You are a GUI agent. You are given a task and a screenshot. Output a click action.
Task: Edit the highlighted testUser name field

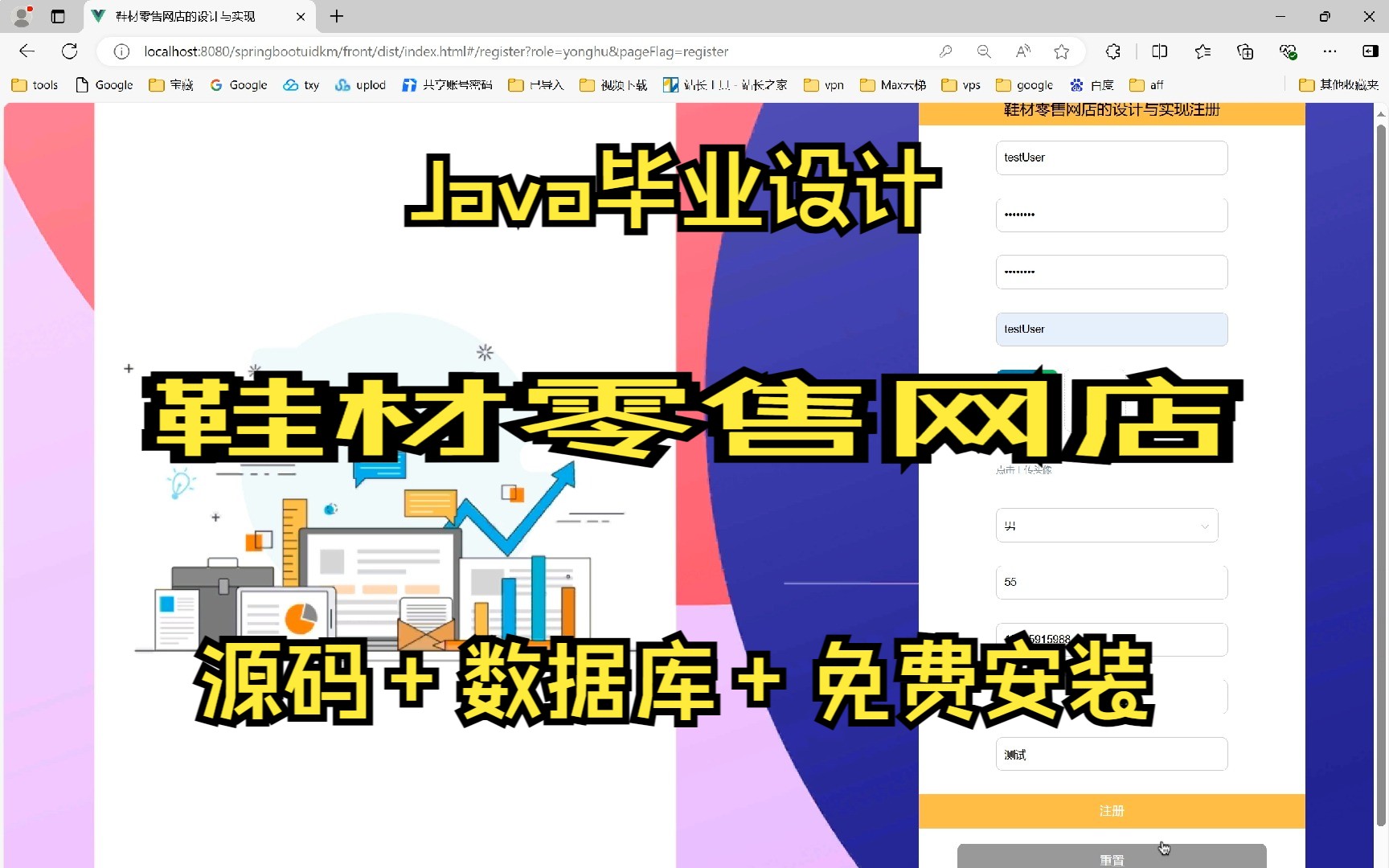pyautogui.click(x=1112, y=330)
